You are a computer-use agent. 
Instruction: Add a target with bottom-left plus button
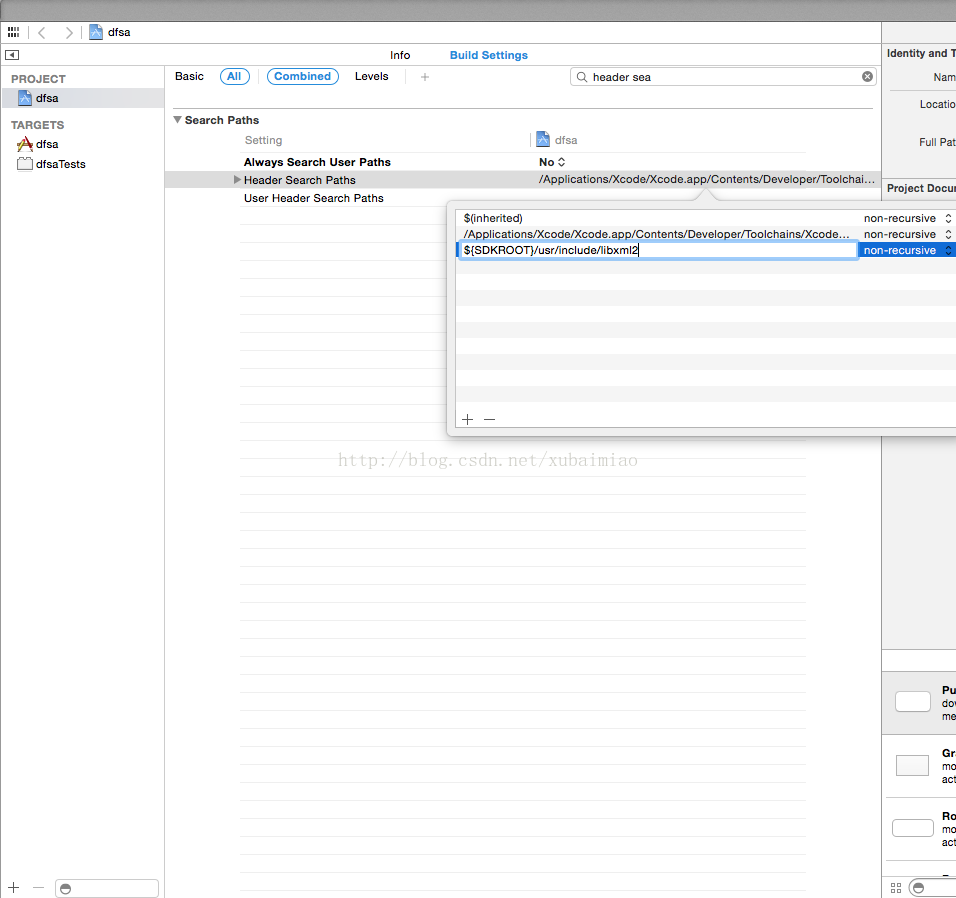click(14, 888)
